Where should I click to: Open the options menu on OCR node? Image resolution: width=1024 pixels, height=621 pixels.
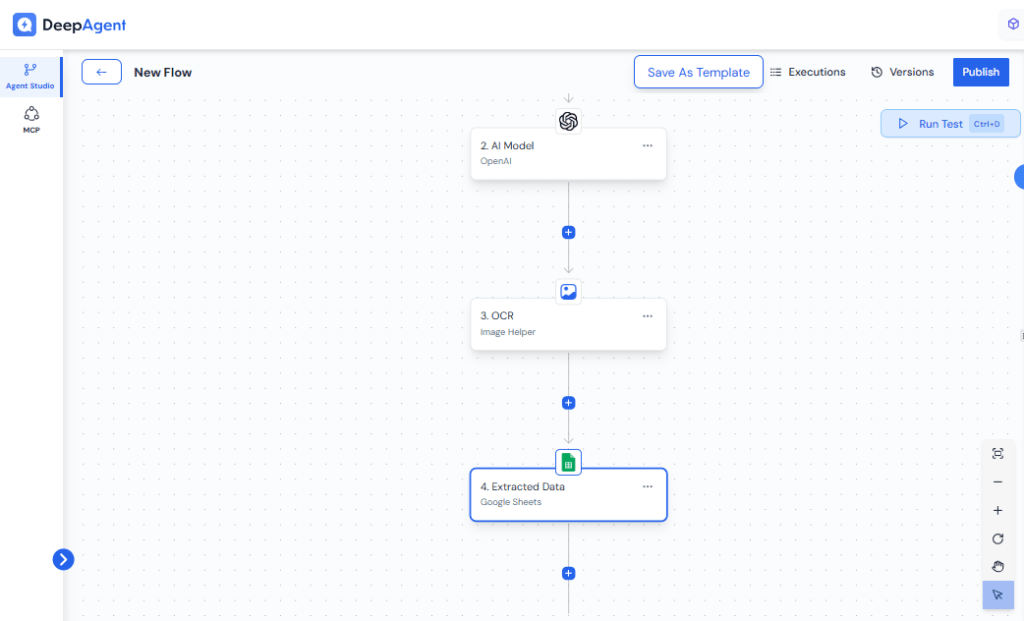[x=647, y=315]
